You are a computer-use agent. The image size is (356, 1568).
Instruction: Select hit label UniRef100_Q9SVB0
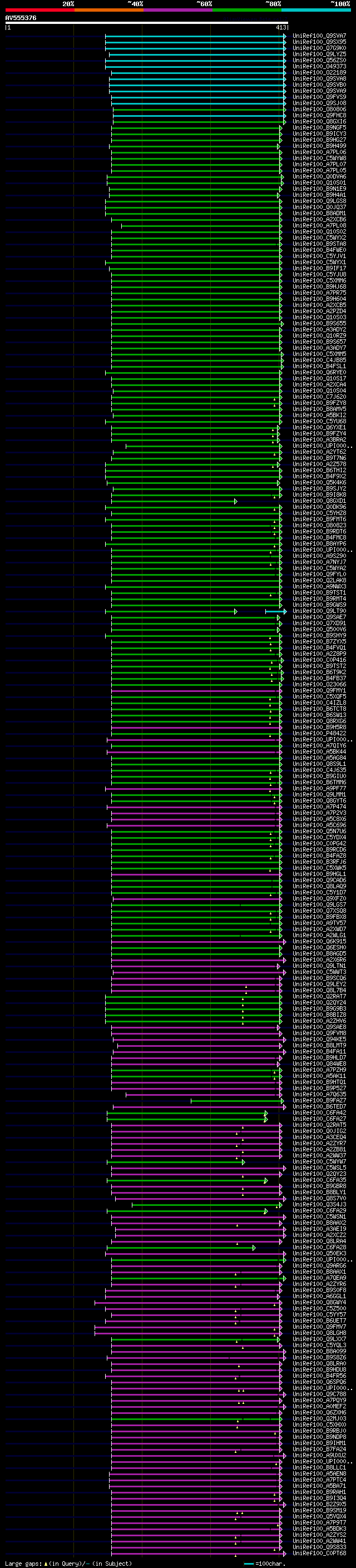(319, 85)
